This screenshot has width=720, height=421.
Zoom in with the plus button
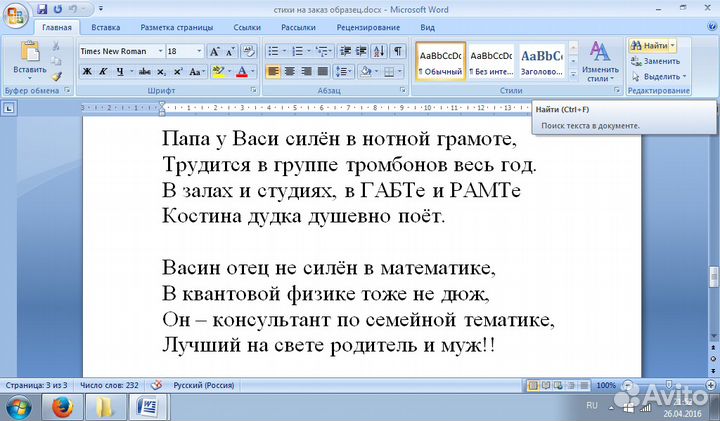click(712, 385)
